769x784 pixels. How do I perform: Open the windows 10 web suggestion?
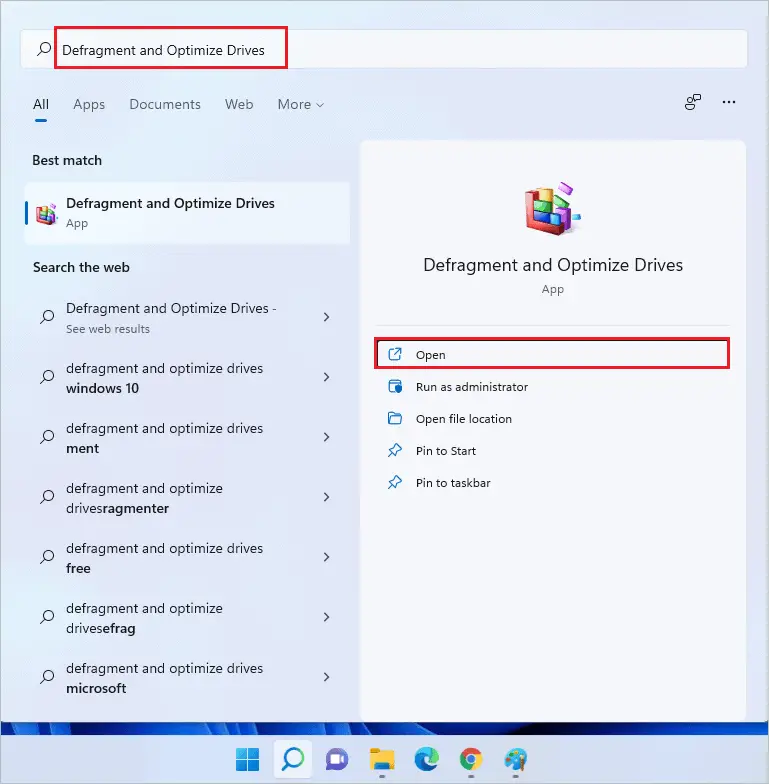187,377
